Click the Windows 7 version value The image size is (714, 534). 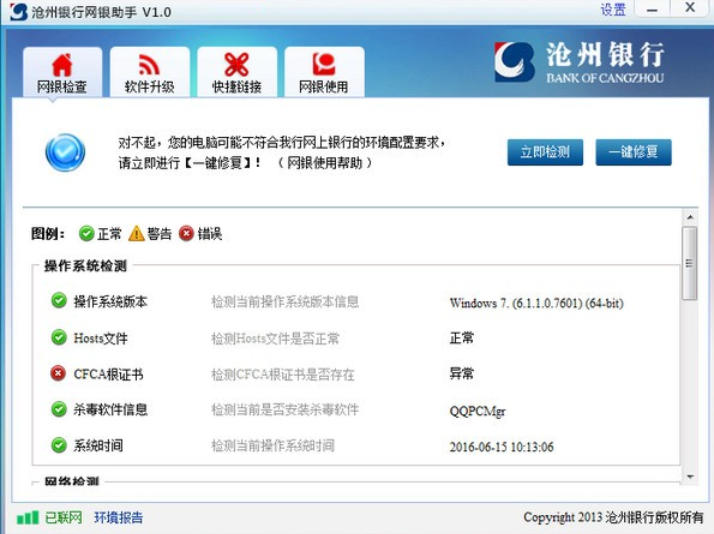pyautogui.click(x=536, y=303)
